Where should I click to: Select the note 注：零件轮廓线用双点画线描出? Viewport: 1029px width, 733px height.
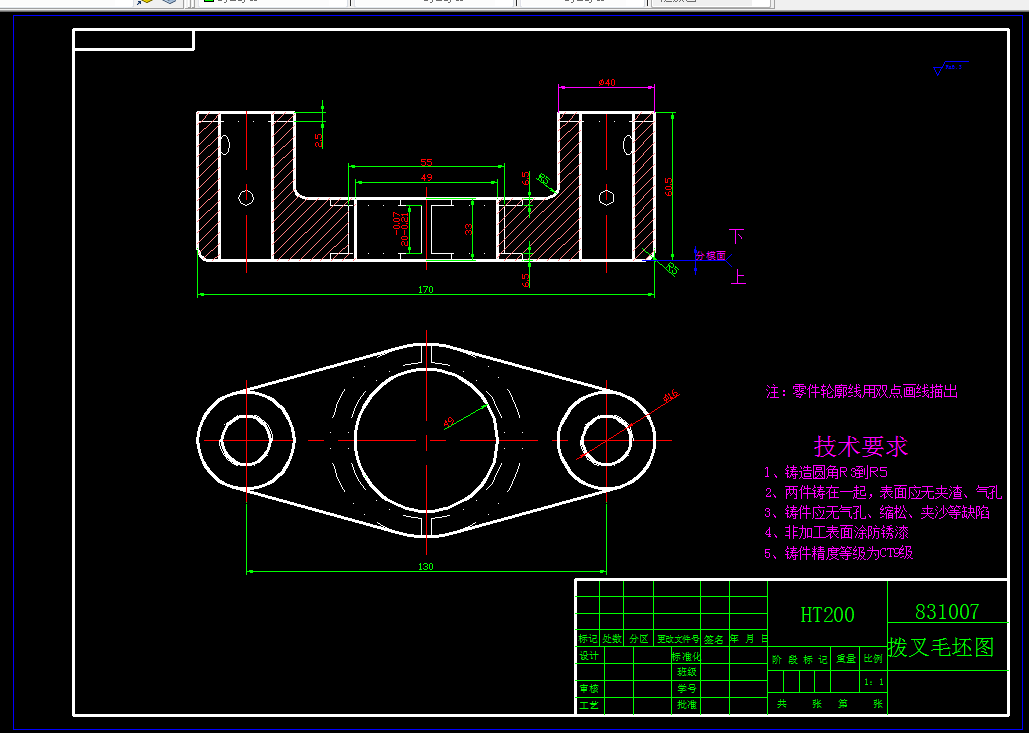pos(862,392)
